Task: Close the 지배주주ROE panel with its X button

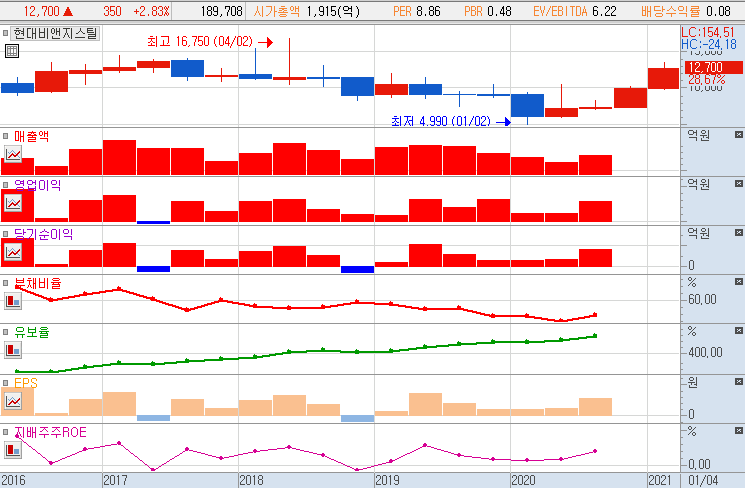Action: pyautogui.click(x=738, y=431)
